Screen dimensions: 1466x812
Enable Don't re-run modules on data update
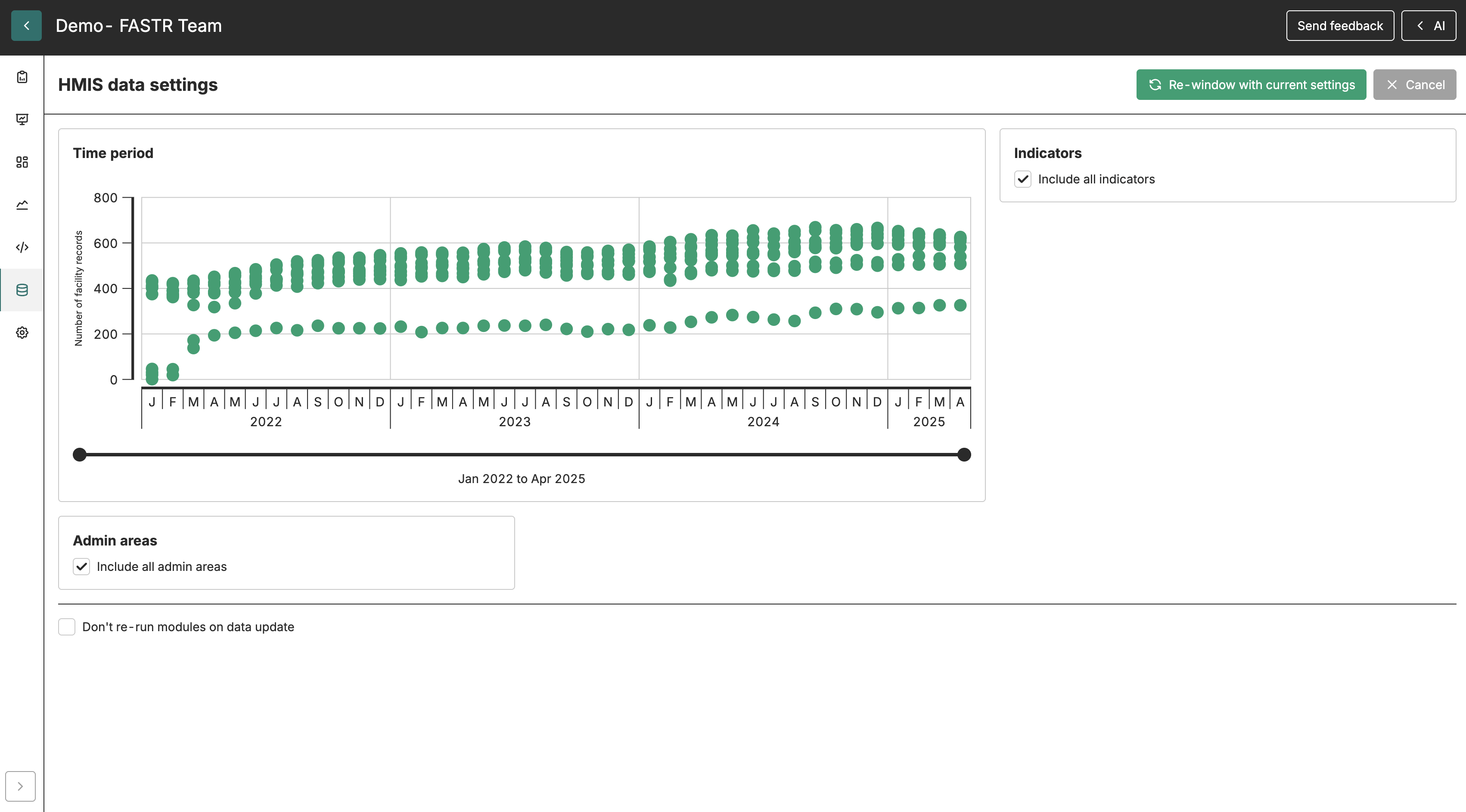click(x=67, y=627)
